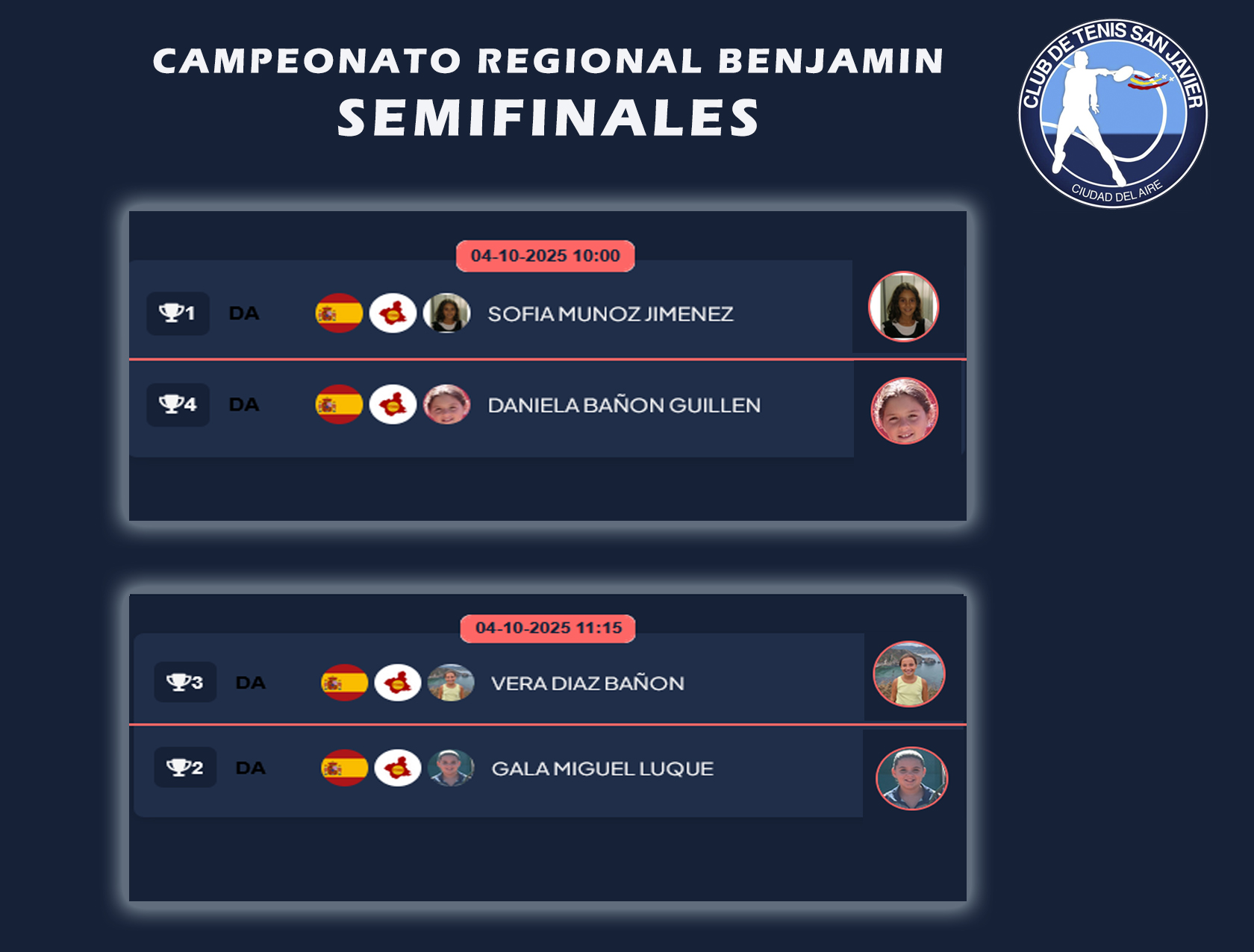Click region emblem in Vera Diaz Bañon row

[398, 683]
